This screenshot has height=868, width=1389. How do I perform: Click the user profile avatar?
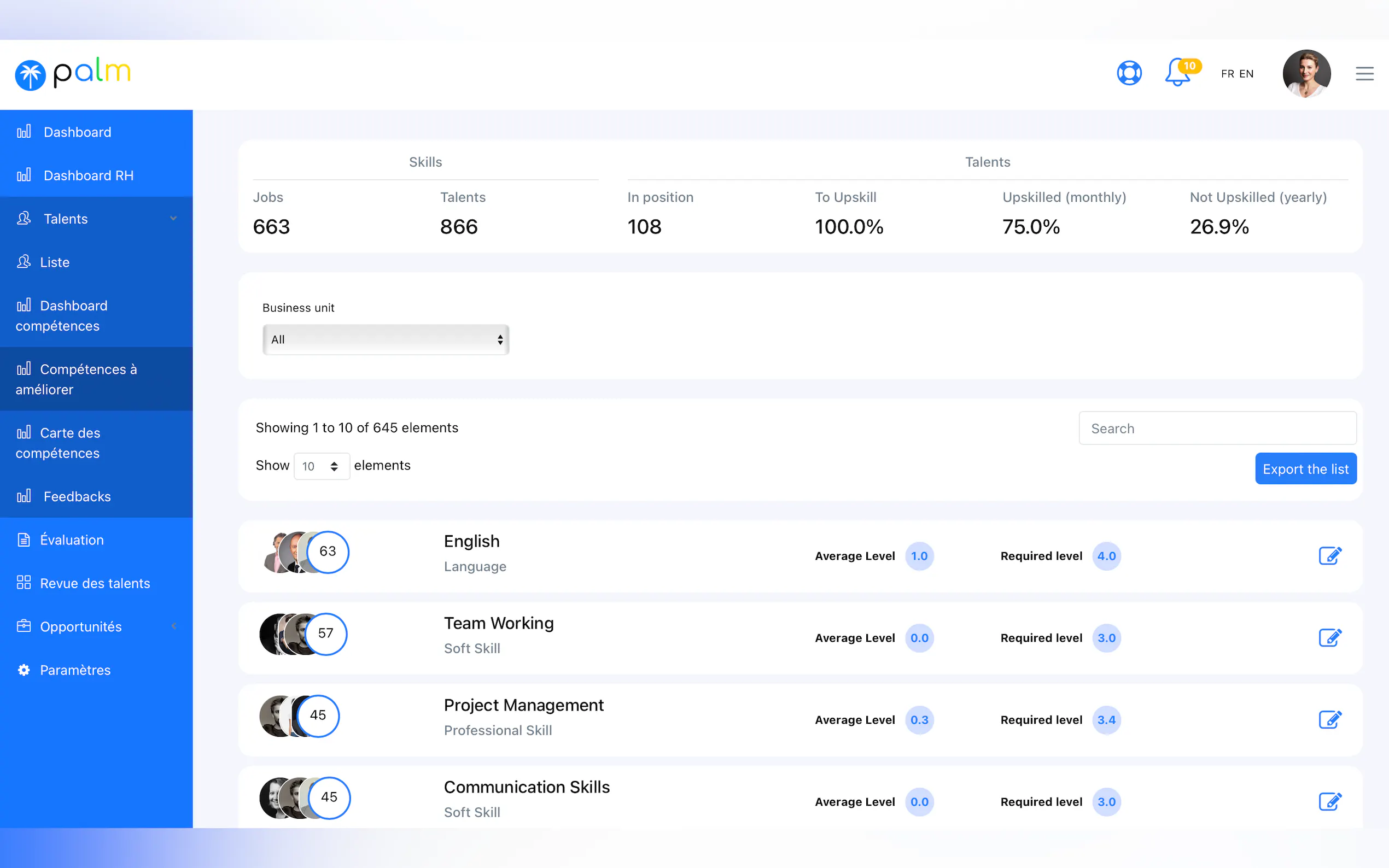(1306, 73)
